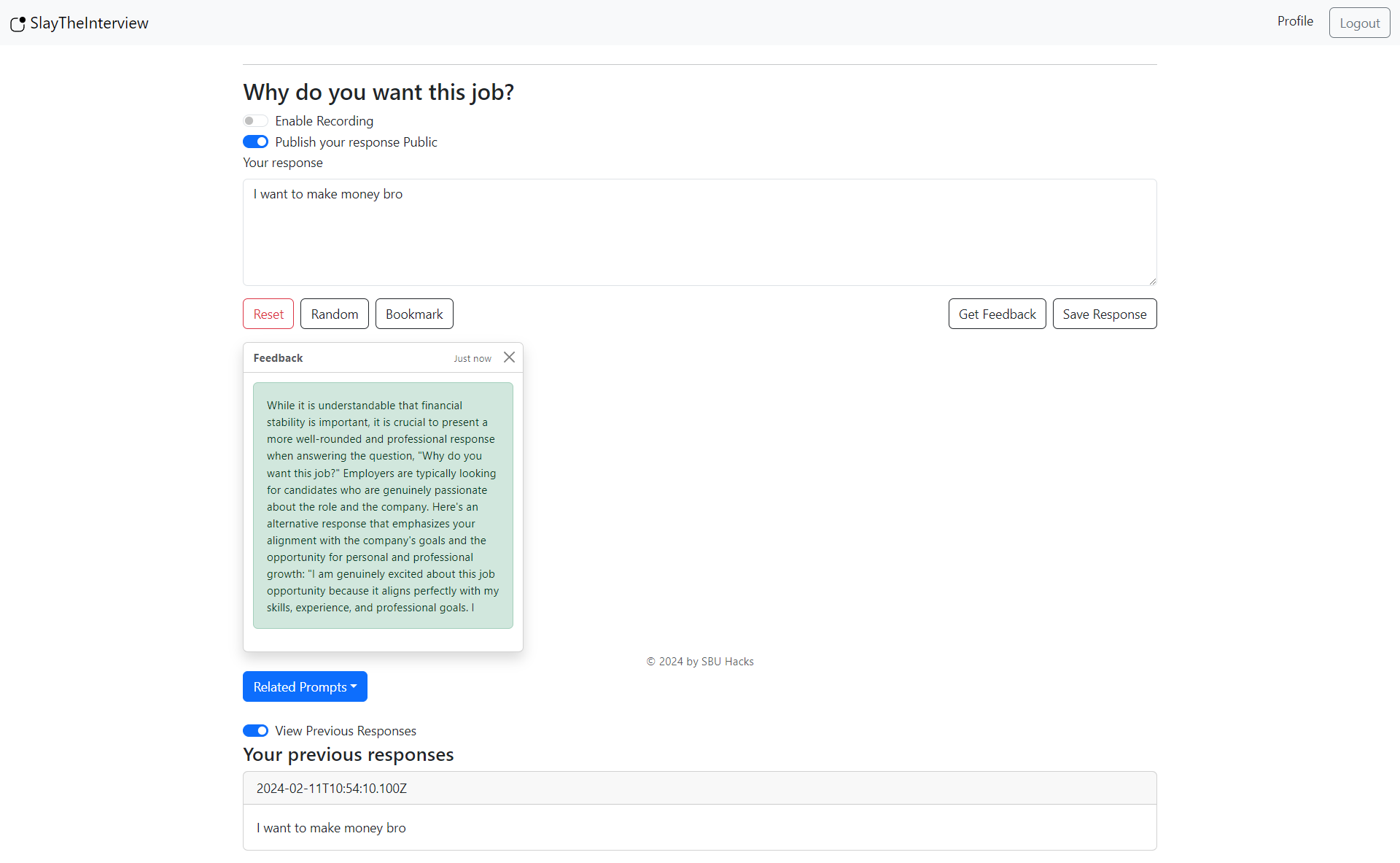
Task: Open the Profile page link
Action: pos(1294,21)
